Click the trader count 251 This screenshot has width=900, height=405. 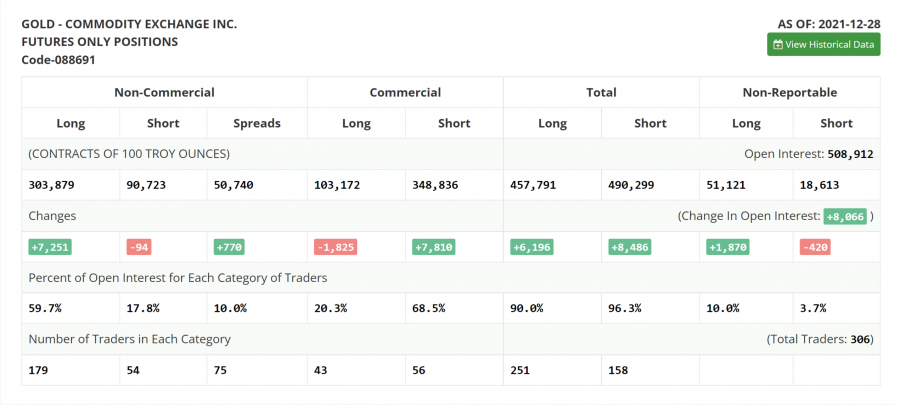click(x=520, y=370)
